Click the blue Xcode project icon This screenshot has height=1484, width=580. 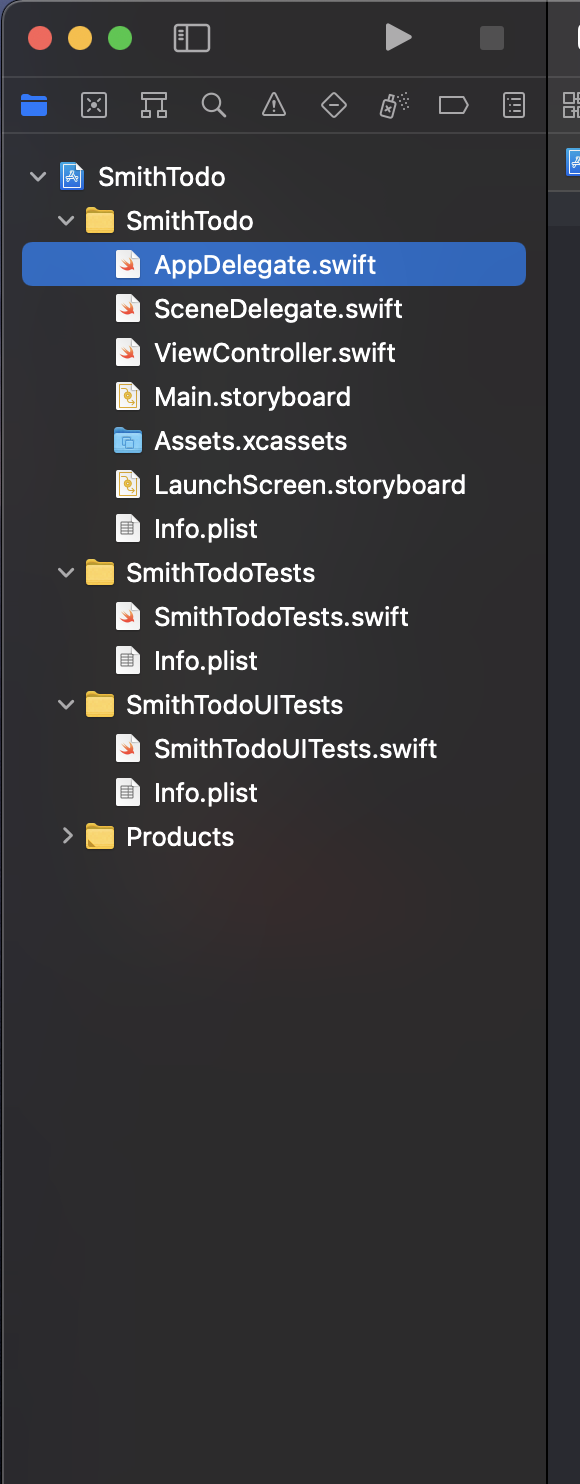click(72, 177)
